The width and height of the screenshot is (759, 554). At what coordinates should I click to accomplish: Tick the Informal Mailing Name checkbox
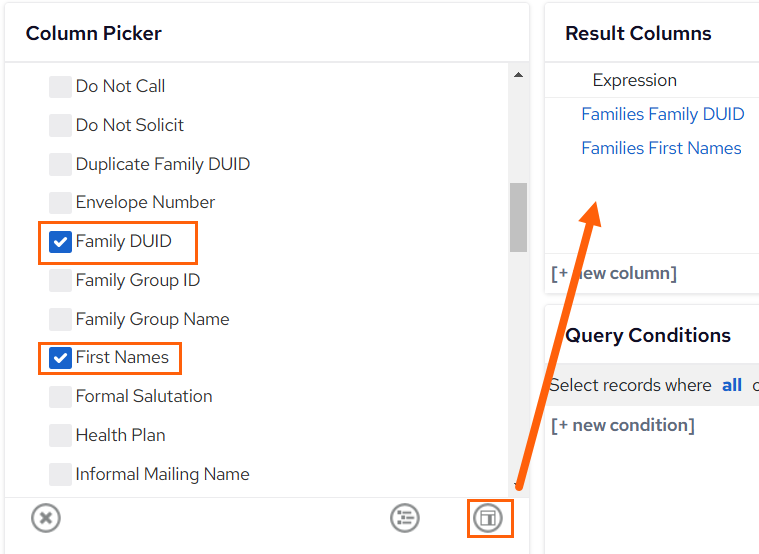tap(61, 474)
